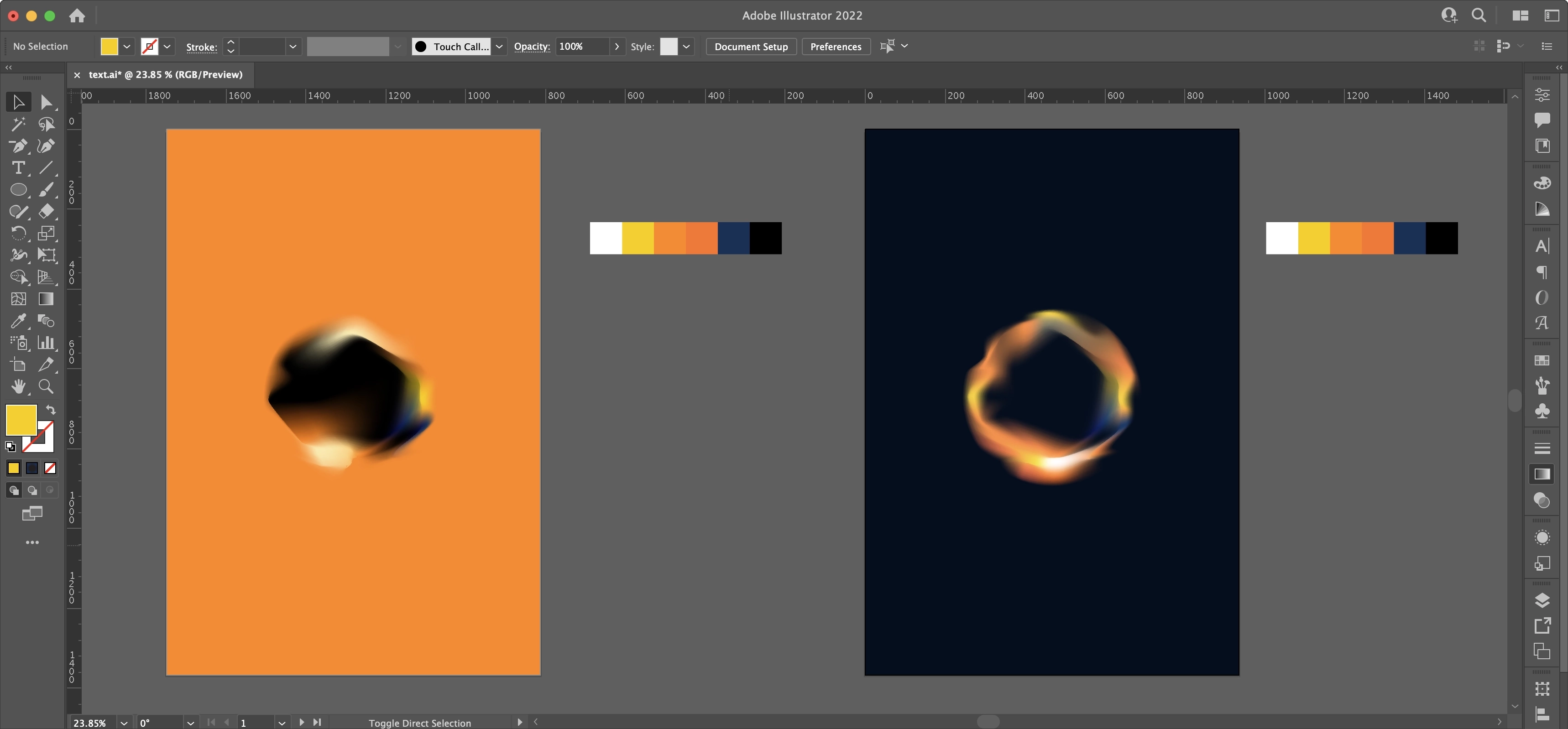Choose the Paintbrush tool
Image resolution: width=1568 pixels, height=729 pixels.
(46, 189)
